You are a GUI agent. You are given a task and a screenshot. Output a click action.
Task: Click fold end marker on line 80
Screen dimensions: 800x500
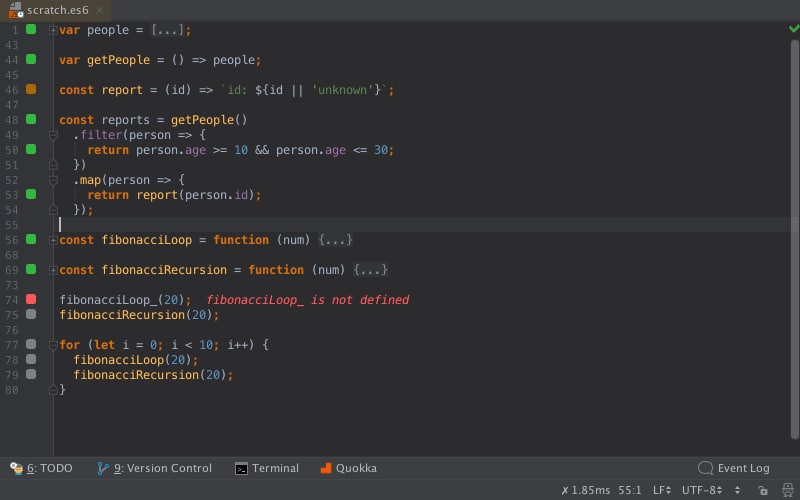[53, 390]
